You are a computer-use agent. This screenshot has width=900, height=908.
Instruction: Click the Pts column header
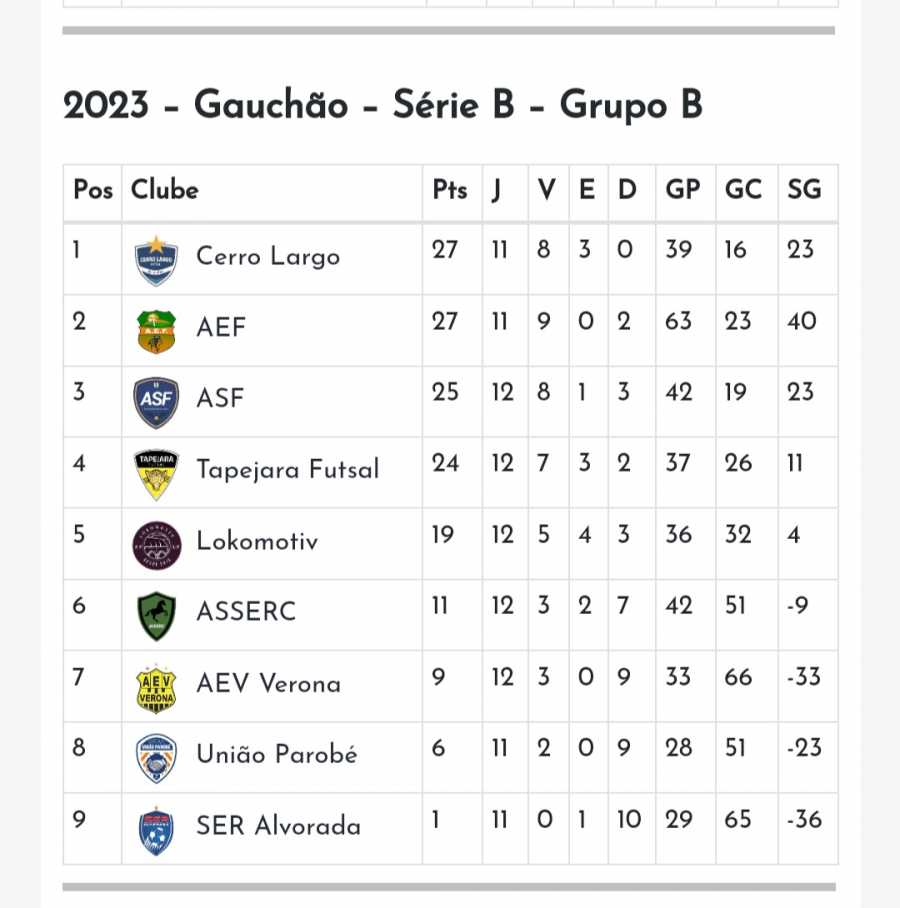click(x=450, y=190)
